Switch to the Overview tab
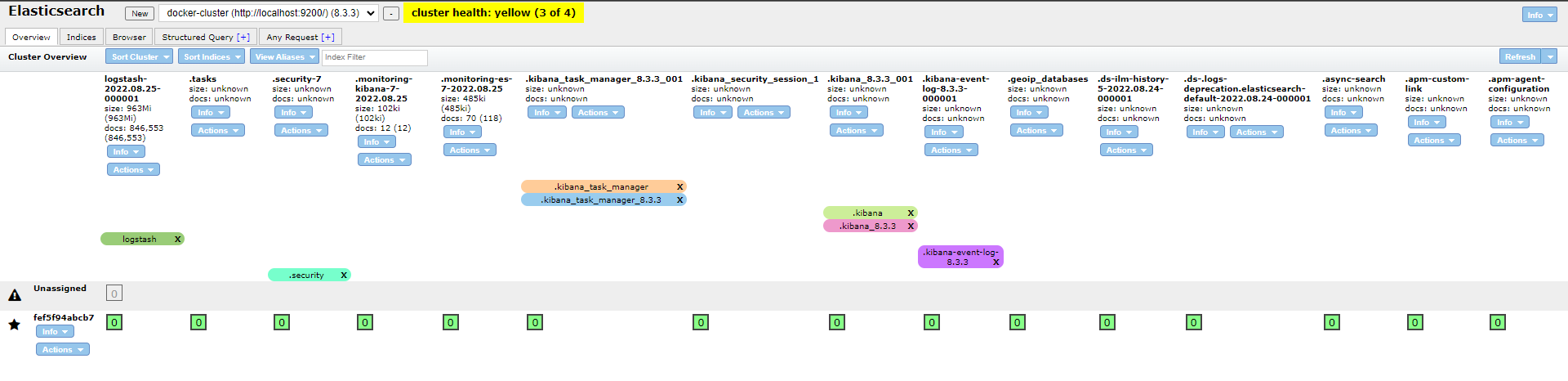Screen dimensions: 1568x381 31,37
